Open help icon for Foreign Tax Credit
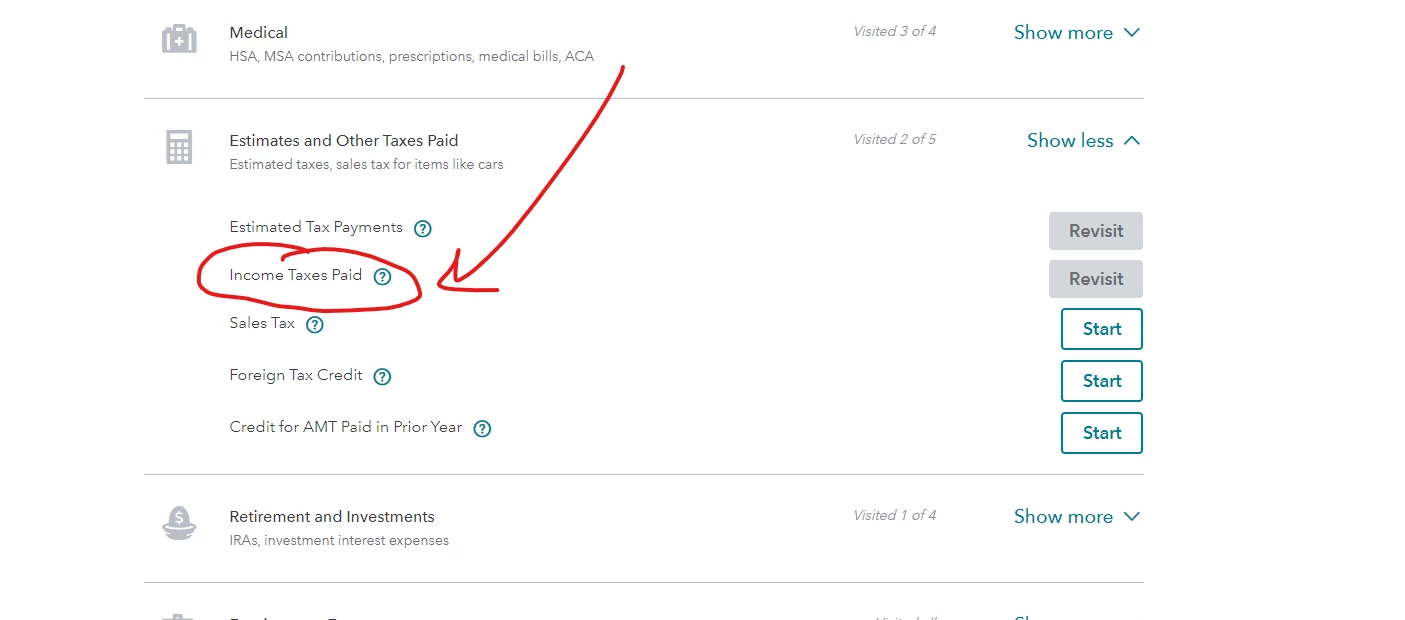1405x620 pixels. (382, 376)
